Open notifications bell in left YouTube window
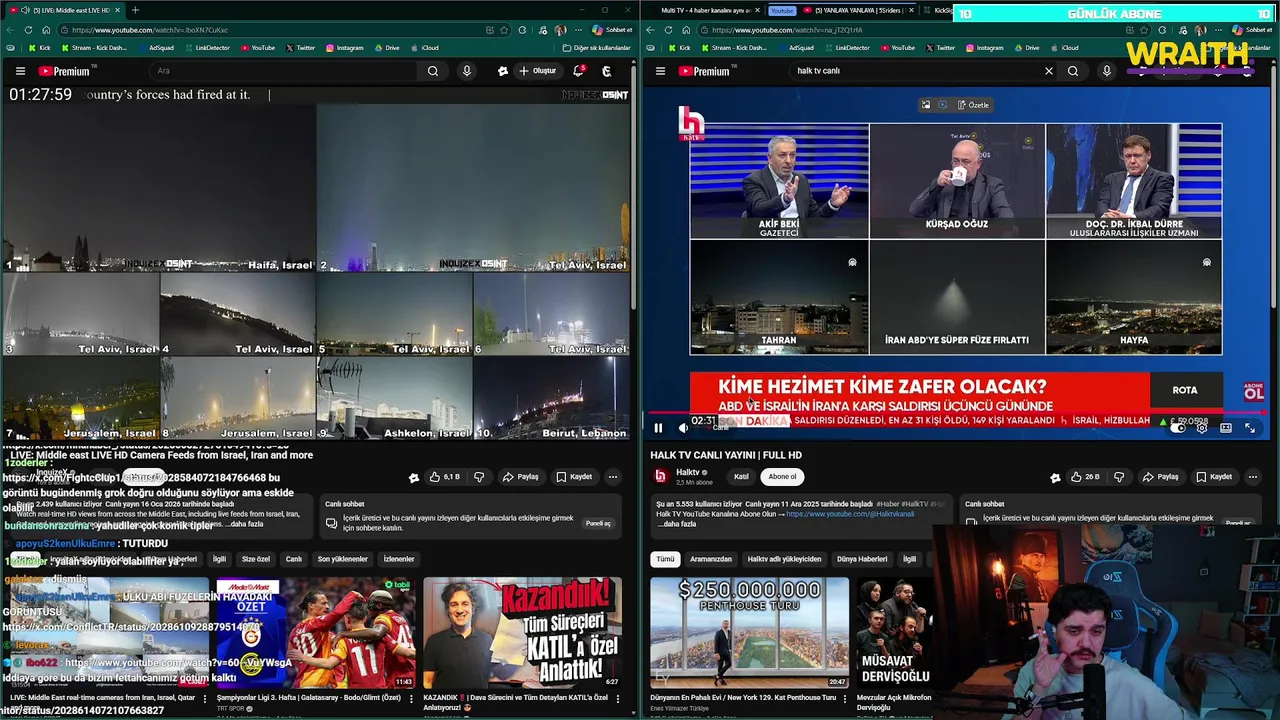This screenshot has width=1280, height=720. click(x=578, y=71)
